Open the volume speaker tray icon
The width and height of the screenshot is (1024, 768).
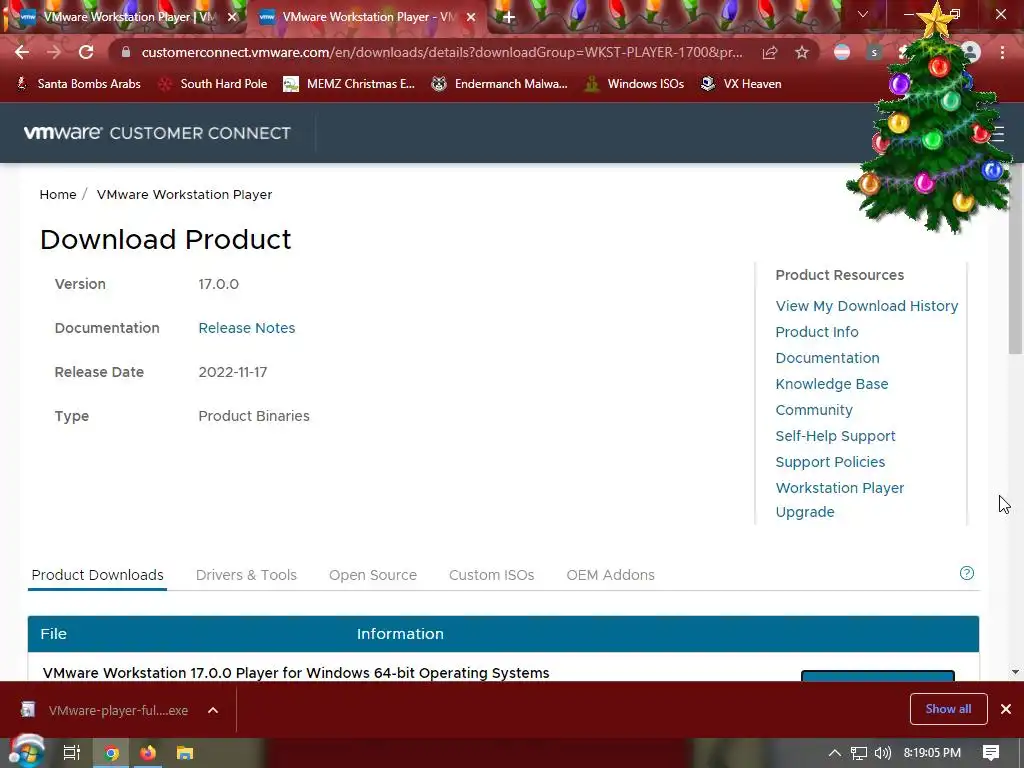882,753
